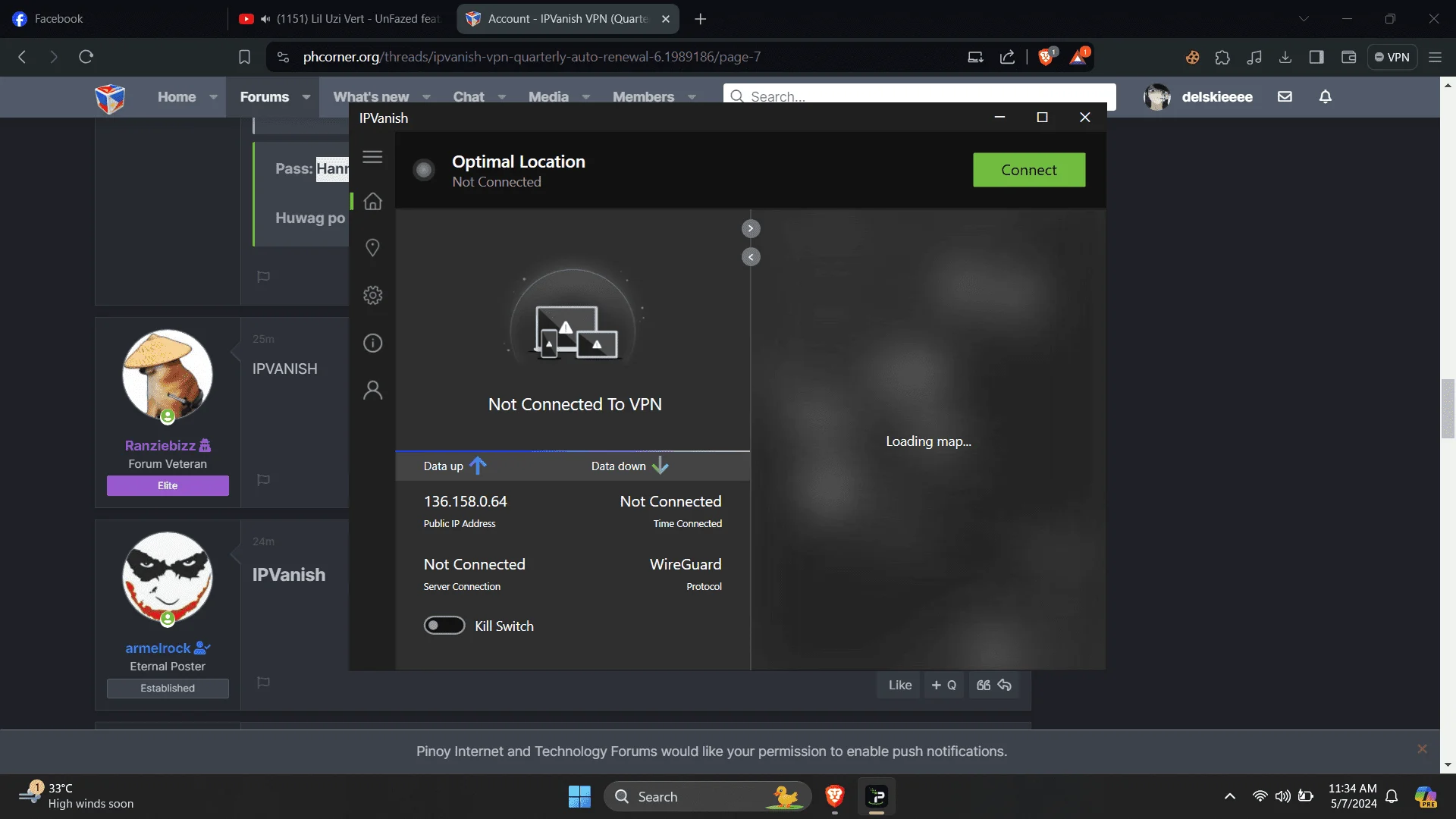The width and height of the screenshot is (1456, 819).
Task: Open the delskieeee profile menu
Action: [x=1198, y=97]
